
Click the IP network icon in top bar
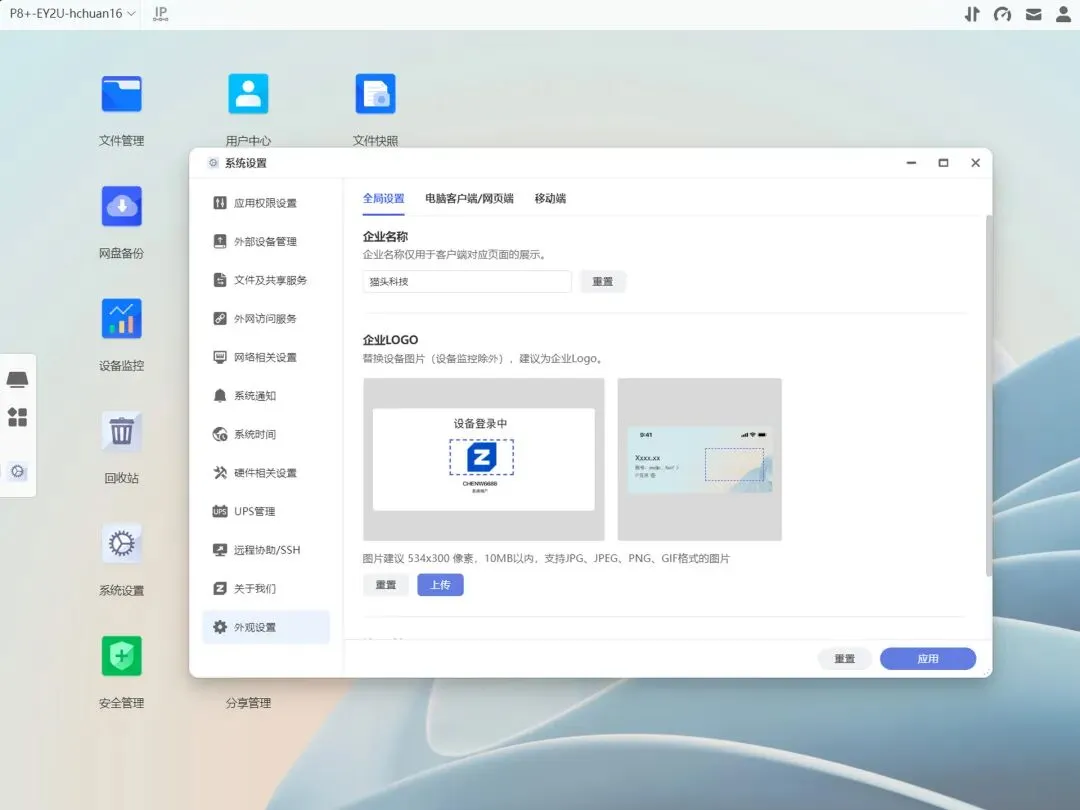click(160, 13)
